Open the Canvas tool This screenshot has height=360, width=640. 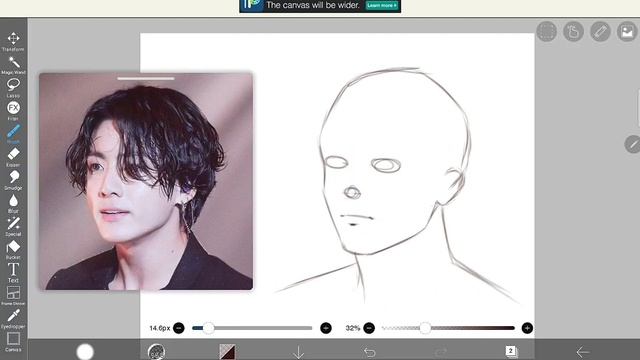click(x=13, y=342)
